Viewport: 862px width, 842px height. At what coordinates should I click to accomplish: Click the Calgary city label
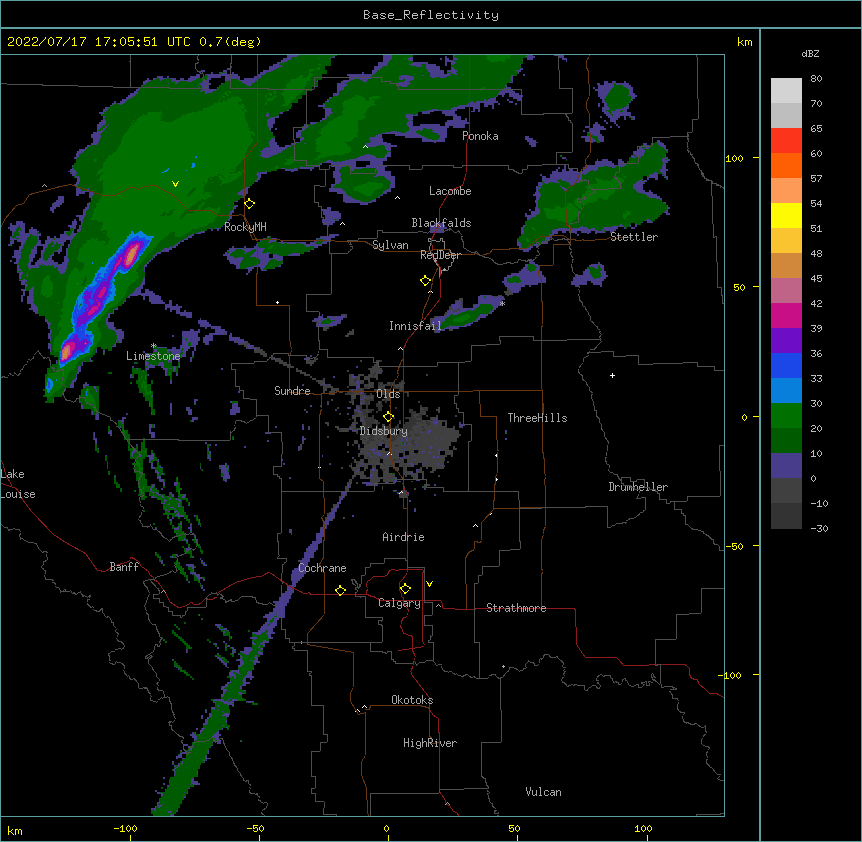pyautogui.click(x=399, y=603)
